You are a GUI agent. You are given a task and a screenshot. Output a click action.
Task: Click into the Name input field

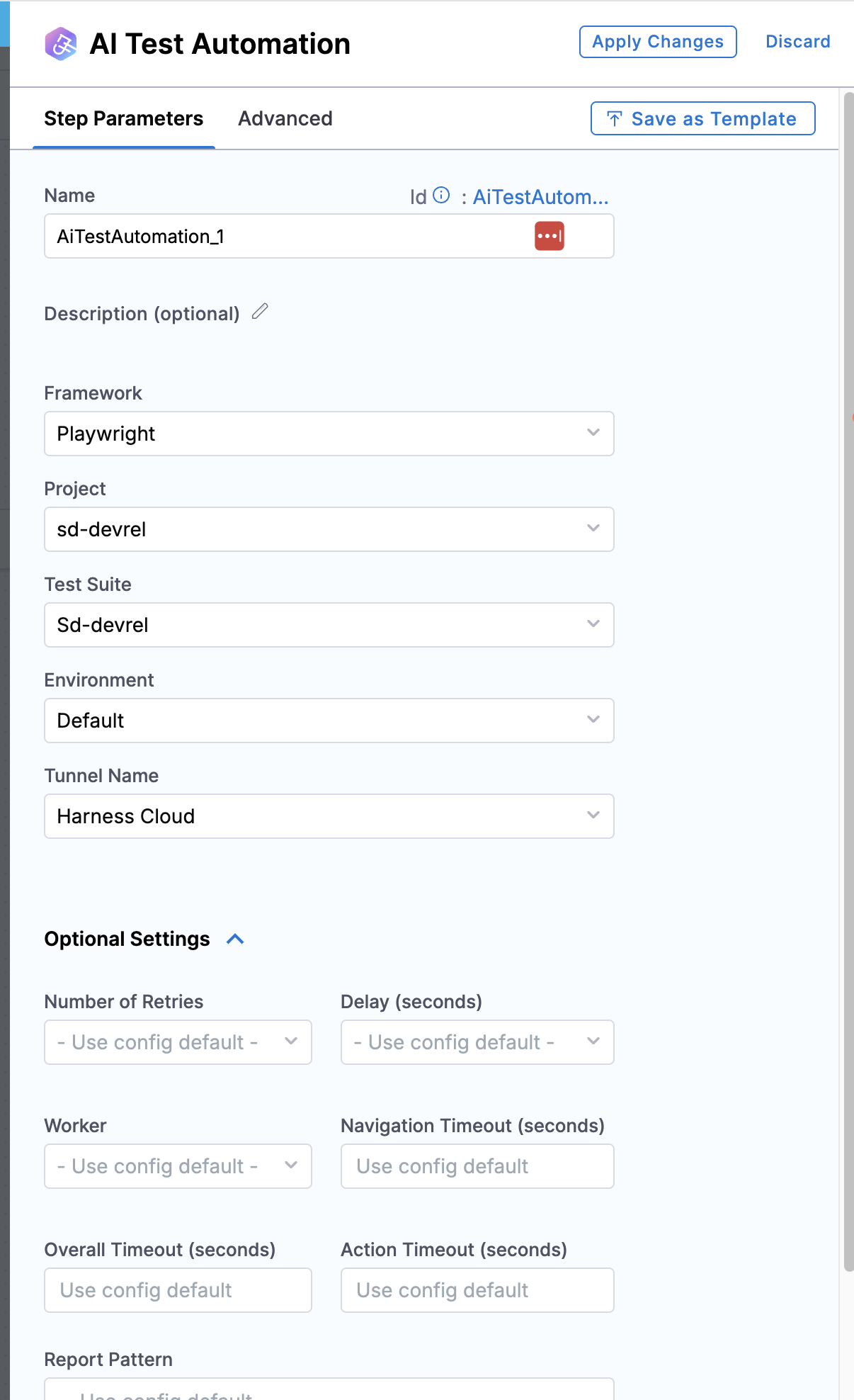329,236
